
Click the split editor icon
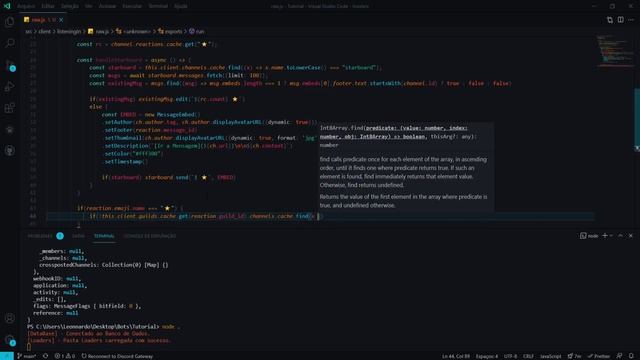point(620,20)
